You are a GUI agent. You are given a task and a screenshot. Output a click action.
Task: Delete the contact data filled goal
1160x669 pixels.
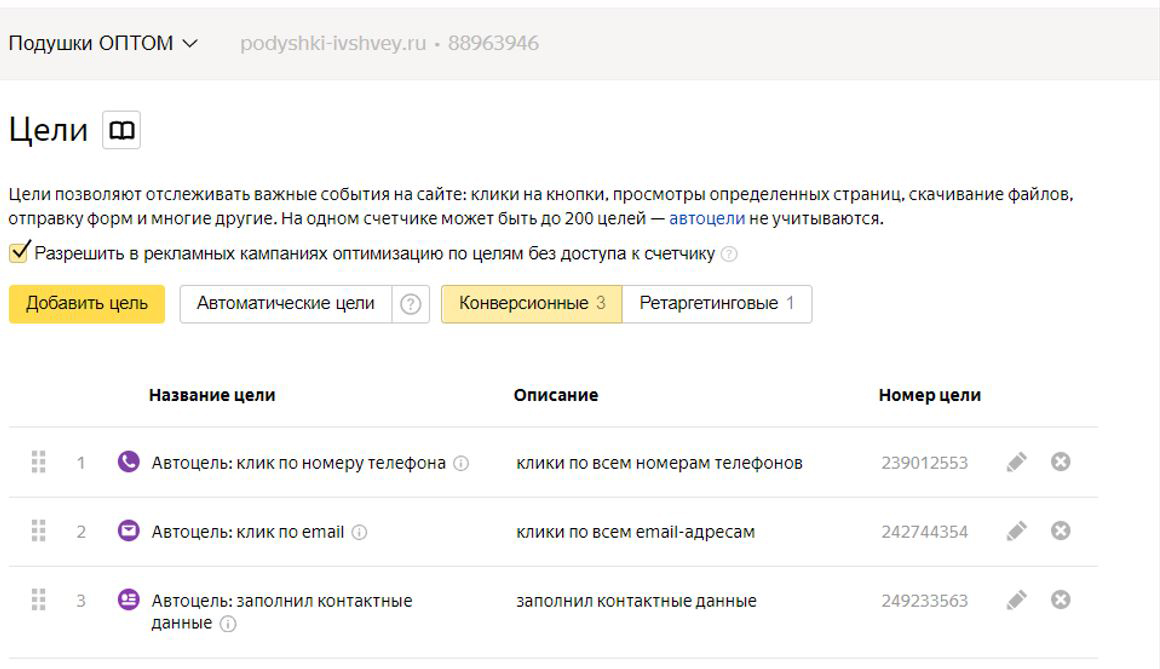point(1061,600)
